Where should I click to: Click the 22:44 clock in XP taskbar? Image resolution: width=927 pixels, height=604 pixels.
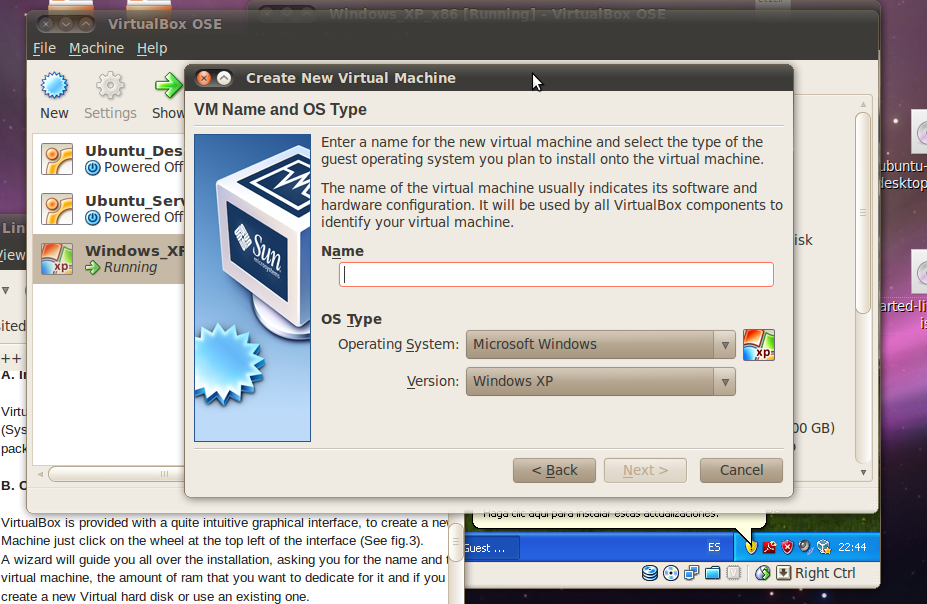point(852,547)
